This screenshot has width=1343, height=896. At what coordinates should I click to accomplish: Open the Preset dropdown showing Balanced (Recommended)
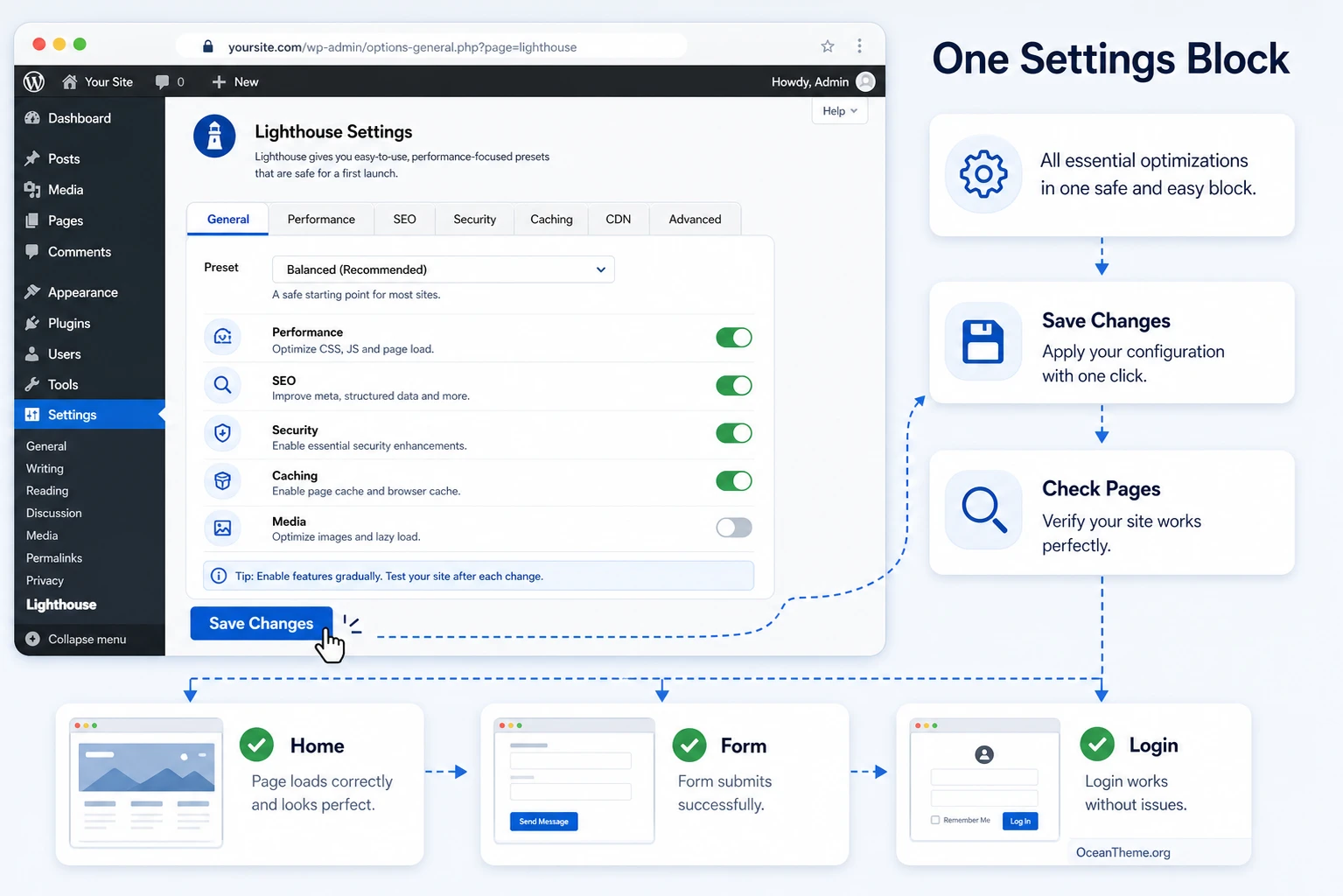point(444,269)
